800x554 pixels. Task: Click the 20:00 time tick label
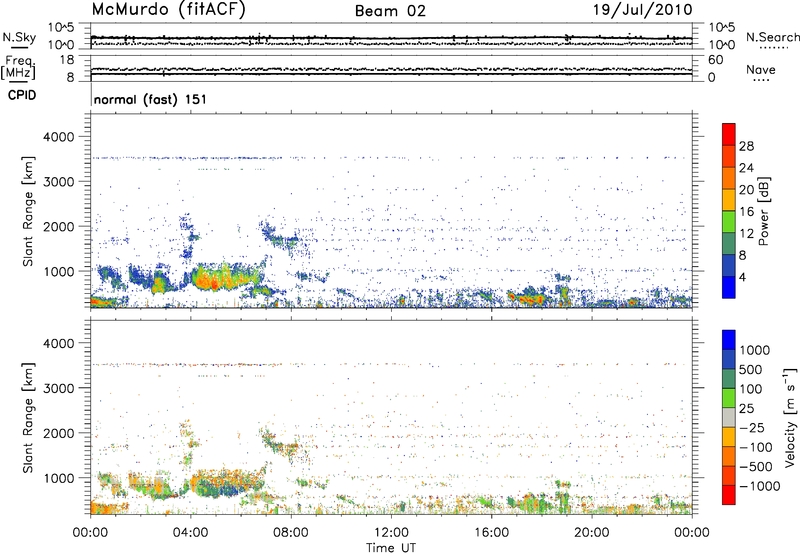(x=591, y=533)
